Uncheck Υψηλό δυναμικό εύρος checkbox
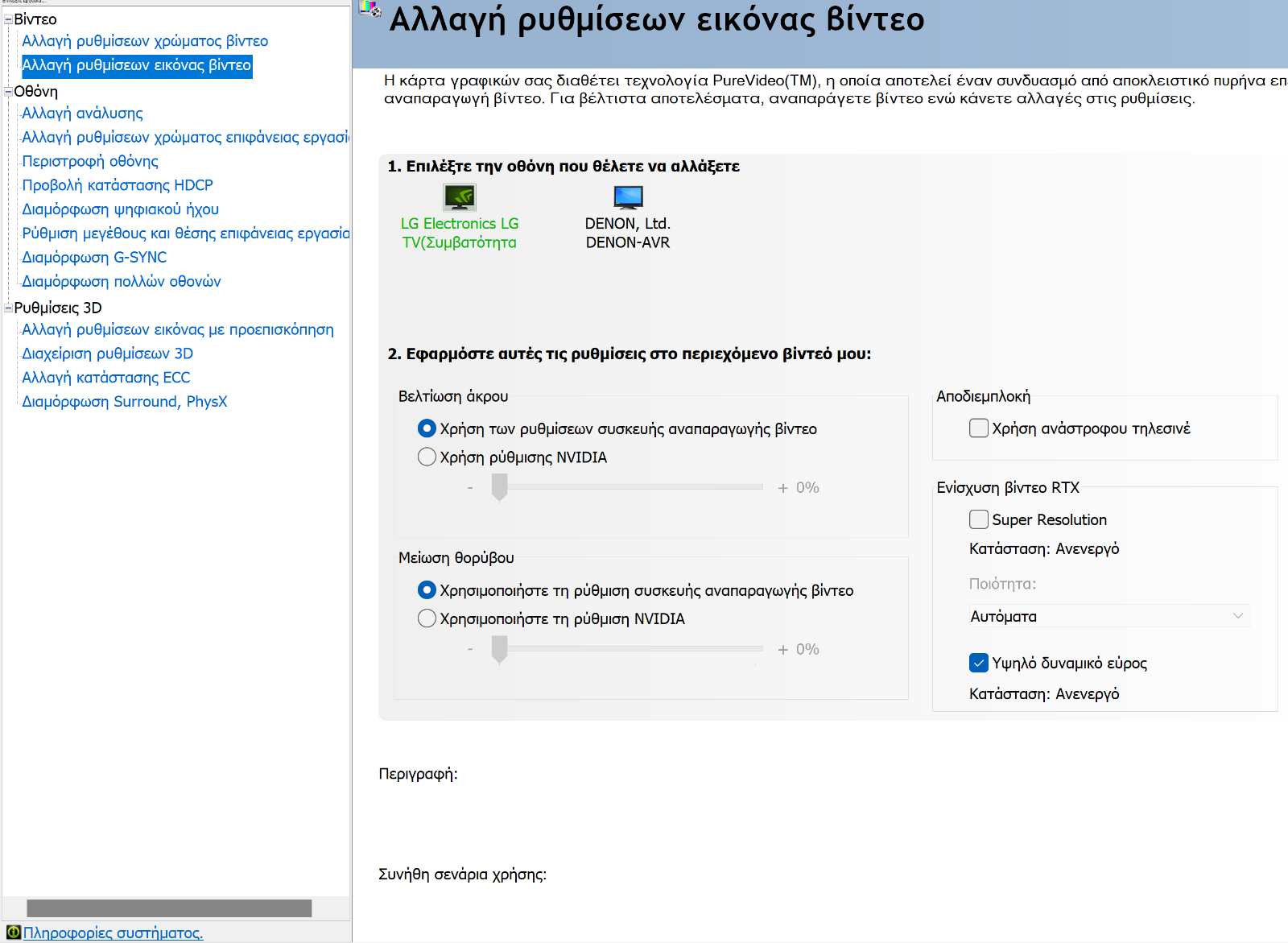This screenshot has width=1288, height=943. click(979, 663)
